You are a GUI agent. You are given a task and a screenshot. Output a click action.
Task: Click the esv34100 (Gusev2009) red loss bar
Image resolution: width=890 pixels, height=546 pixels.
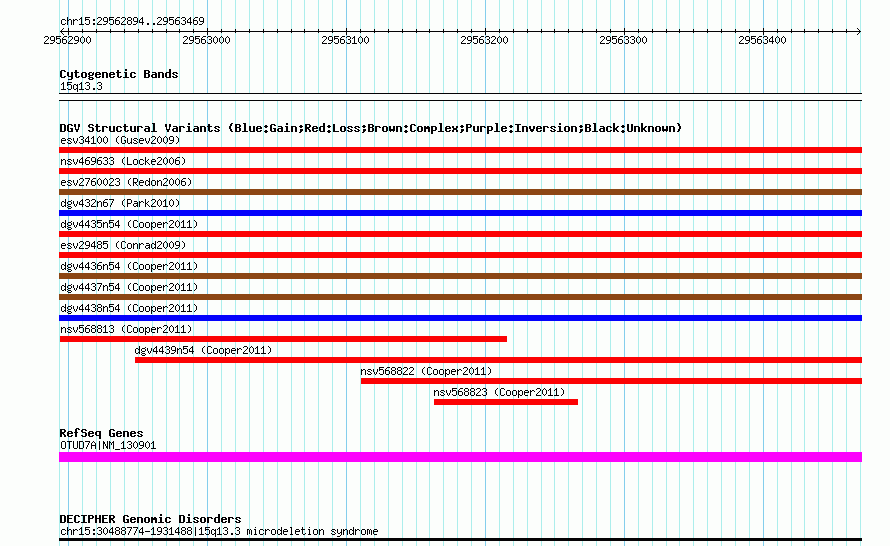tap(460, 150)
